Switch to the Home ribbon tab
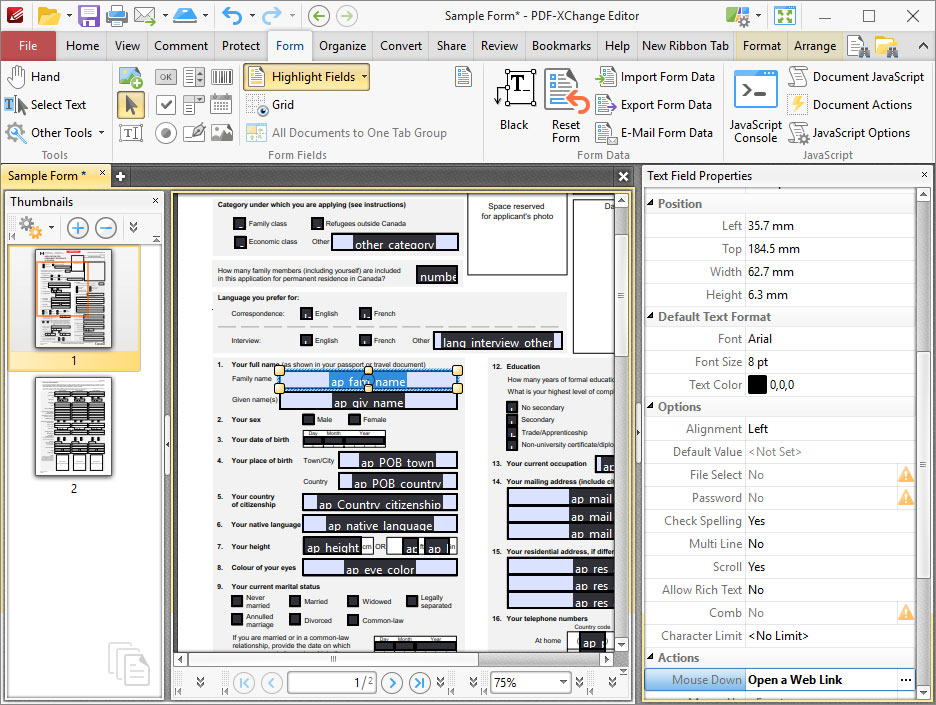 pos(82,46)
